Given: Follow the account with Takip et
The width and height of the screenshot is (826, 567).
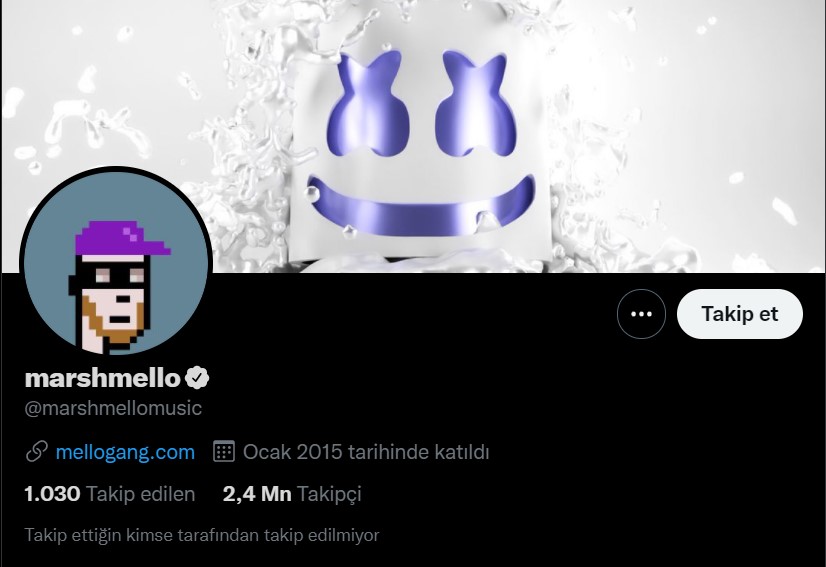Looking at the screenshot, I should pos(740,314).
